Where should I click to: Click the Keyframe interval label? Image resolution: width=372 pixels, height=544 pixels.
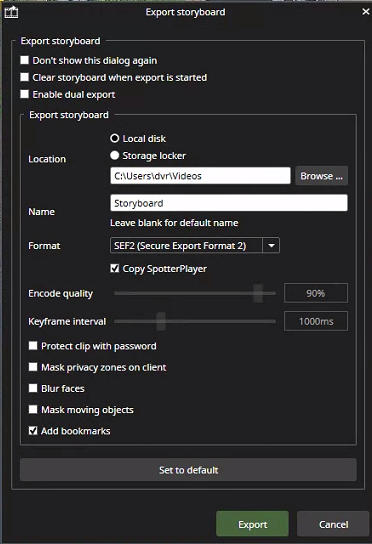coord(67,322)
